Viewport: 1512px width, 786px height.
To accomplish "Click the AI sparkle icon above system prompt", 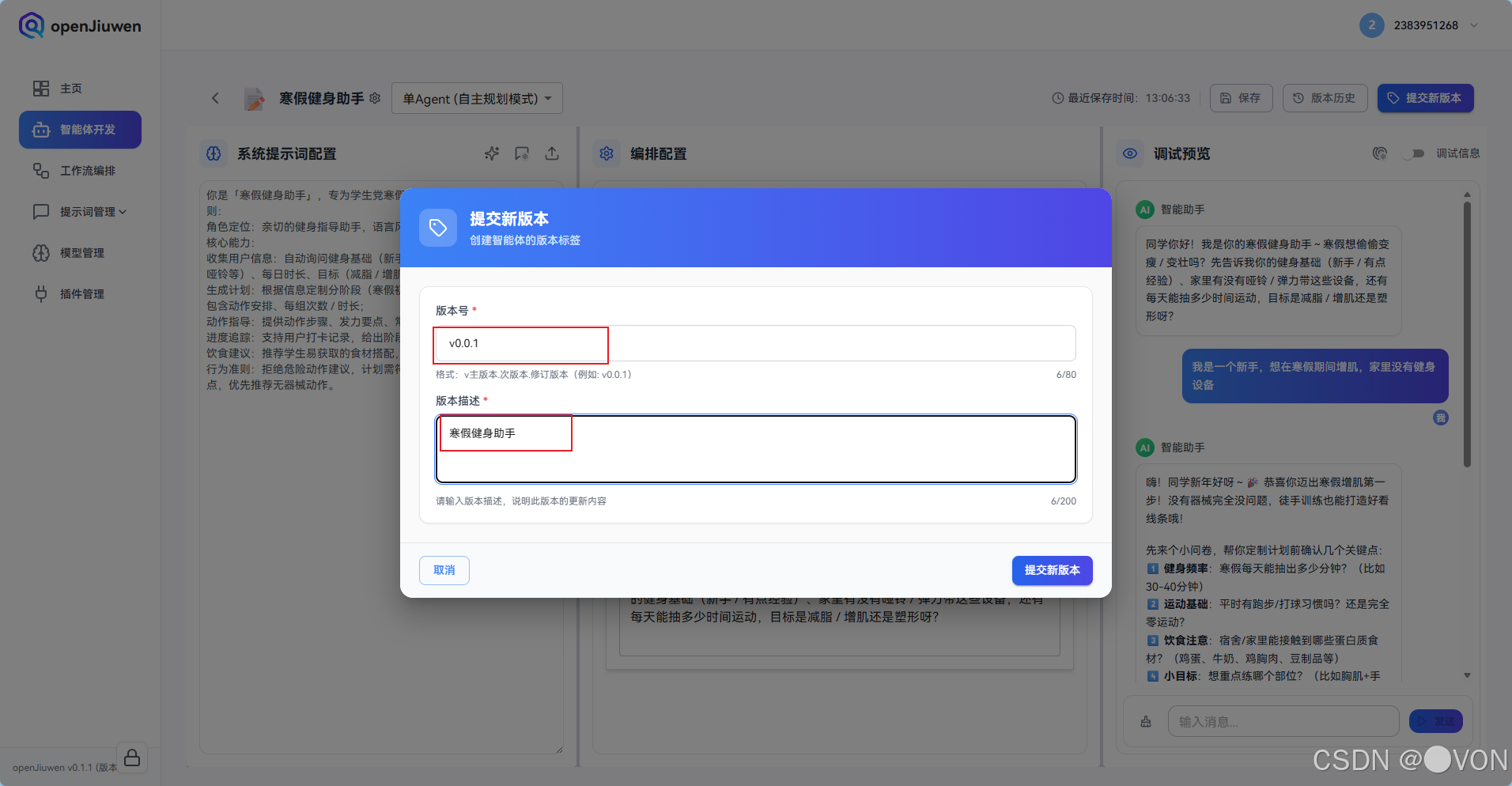I will coord(491,153).
